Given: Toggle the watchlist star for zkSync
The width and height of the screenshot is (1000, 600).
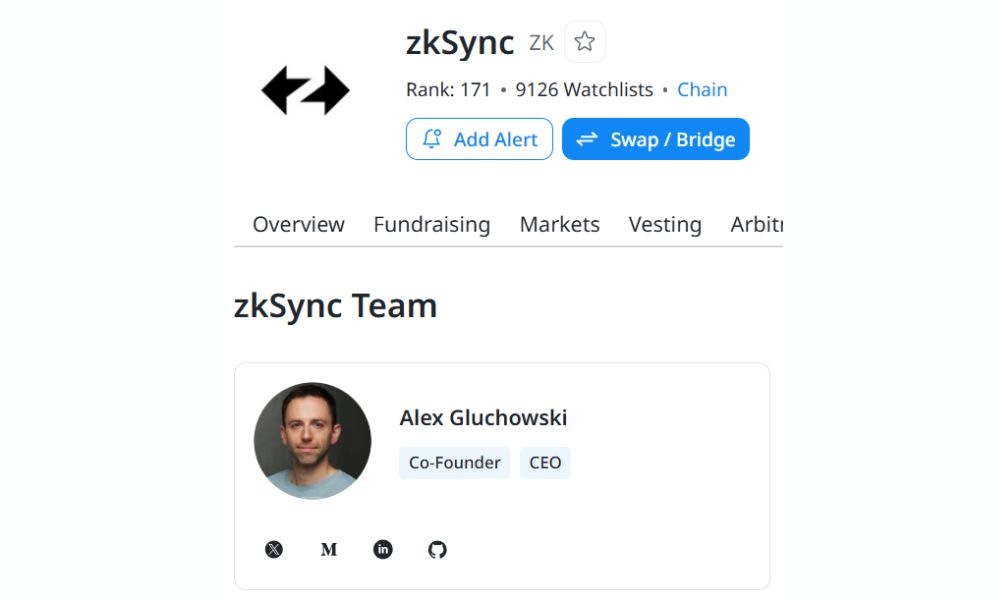Looking at the screenshot, I should point(585,42).
